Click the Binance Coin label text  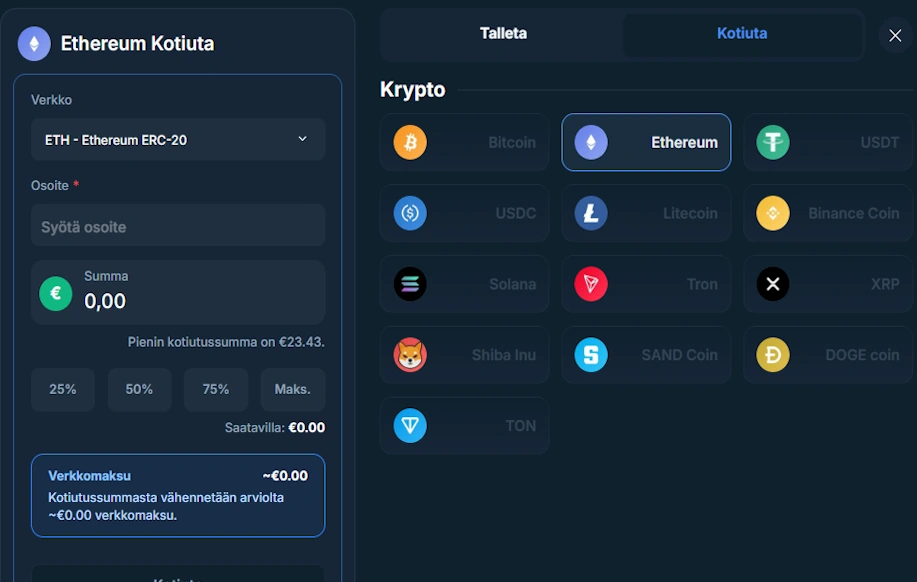click(854, 213)
